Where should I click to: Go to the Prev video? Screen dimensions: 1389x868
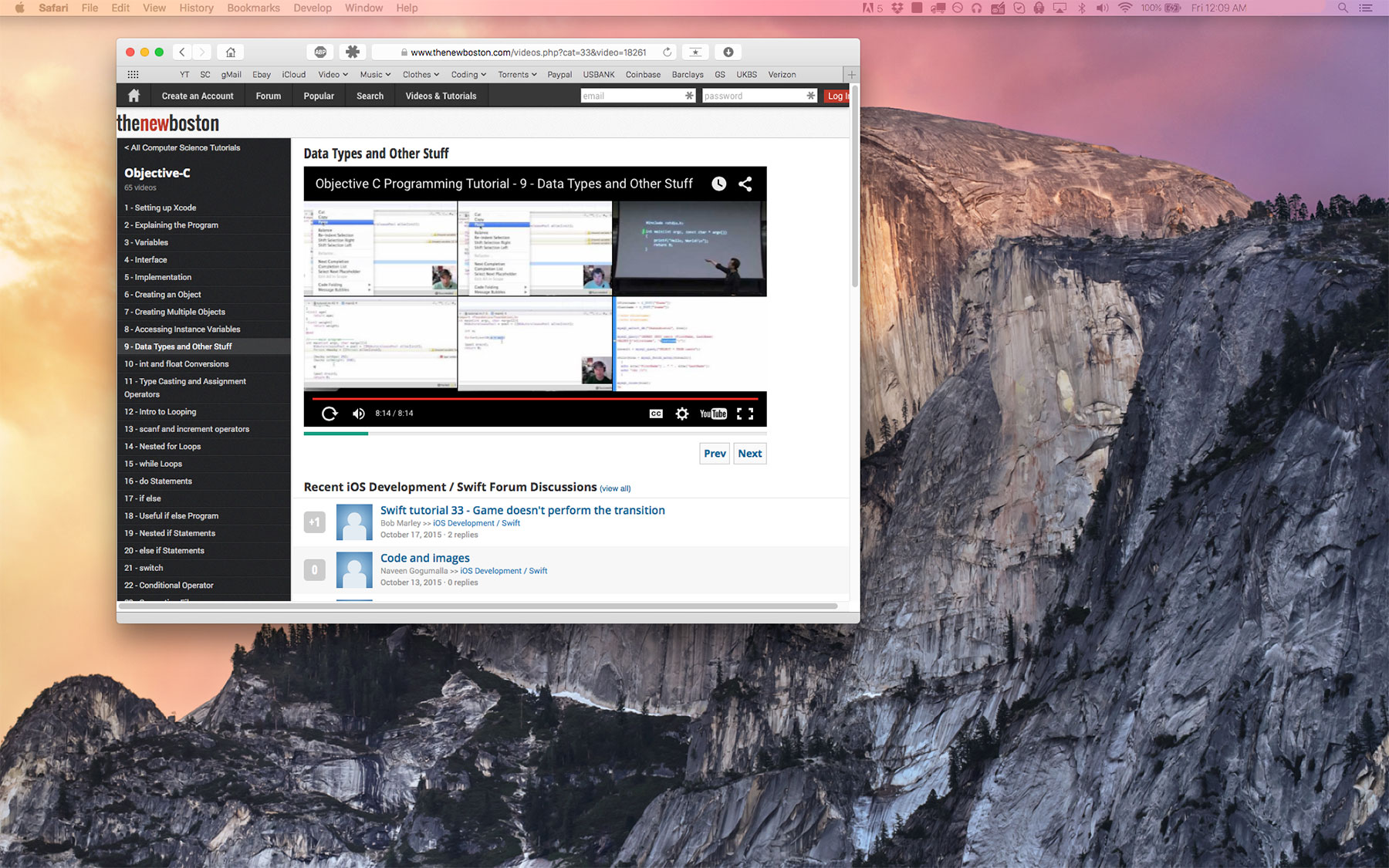tap(715, 454)
